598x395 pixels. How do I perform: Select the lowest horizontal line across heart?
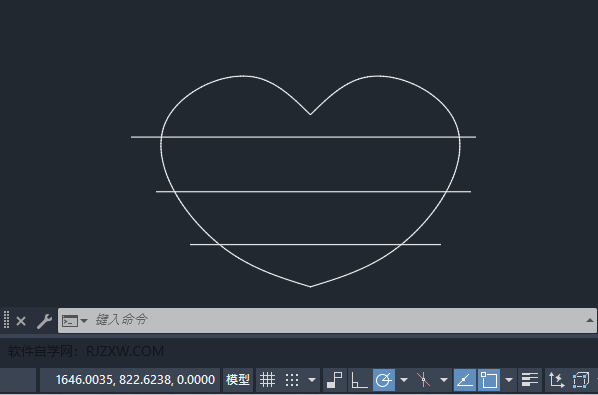pyautogui.click(x=315, y=244)
